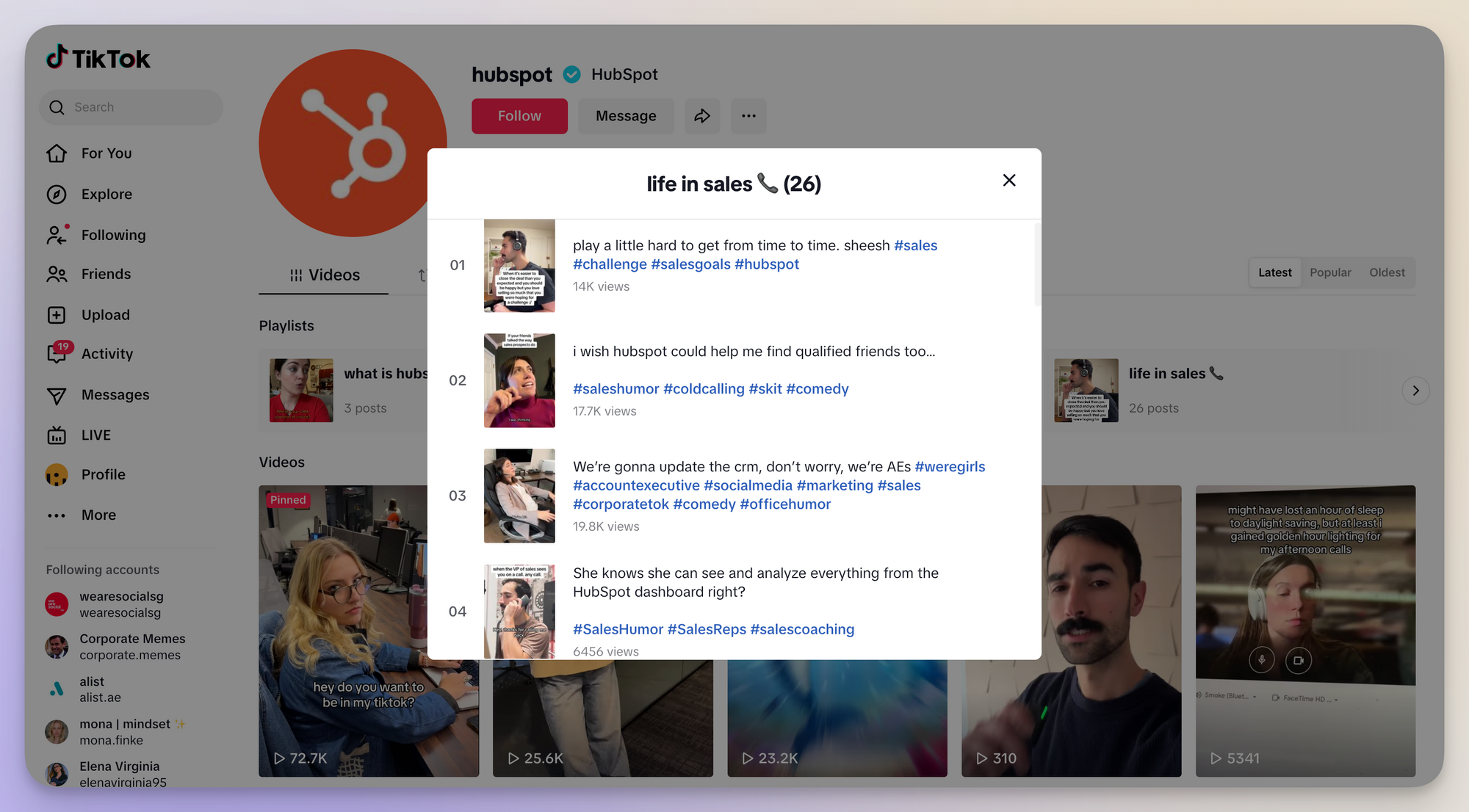Expand the Videos playlist chevron arrow

pos(1417,389)
